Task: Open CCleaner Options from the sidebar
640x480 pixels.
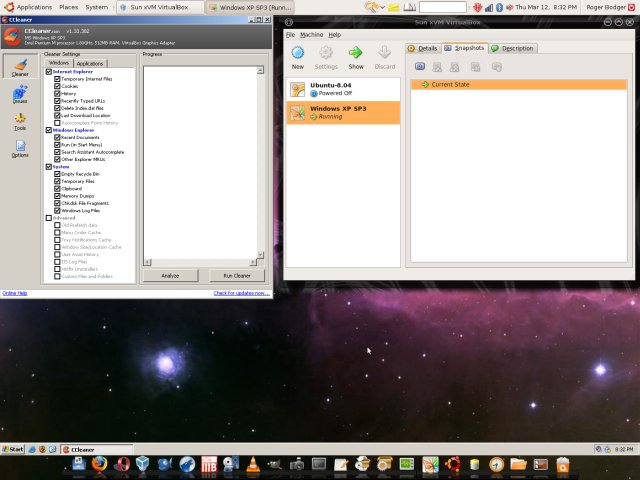Action: tap(20, 148)
